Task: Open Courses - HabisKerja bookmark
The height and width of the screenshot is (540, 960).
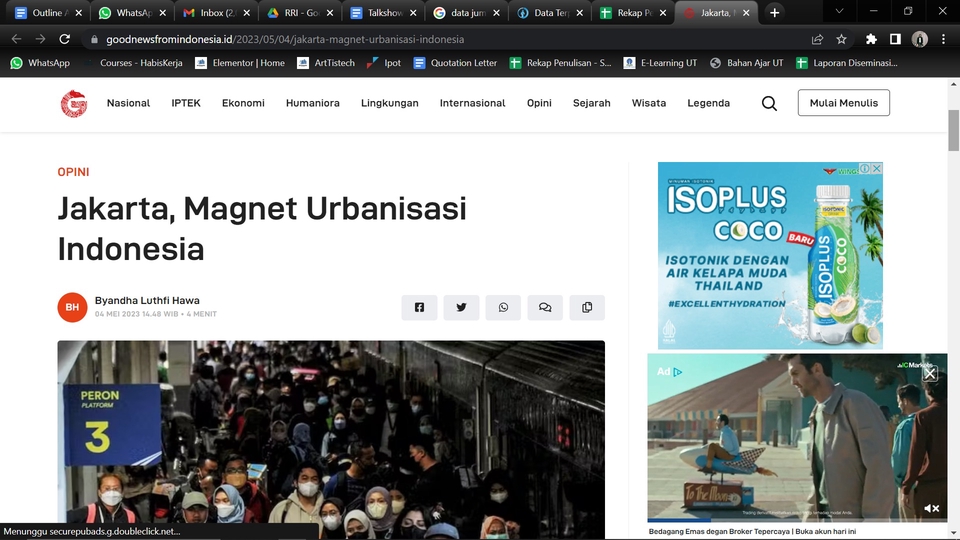Action: point(134,63)
